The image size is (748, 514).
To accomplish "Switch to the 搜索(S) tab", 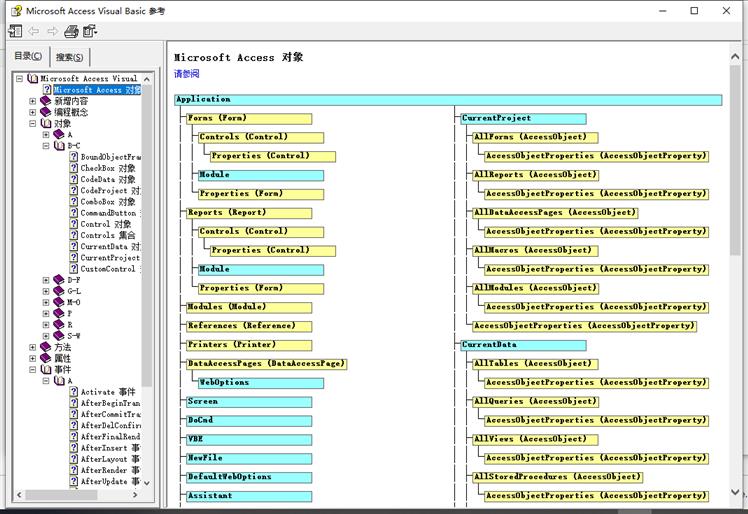I will [x=70, y=57].
